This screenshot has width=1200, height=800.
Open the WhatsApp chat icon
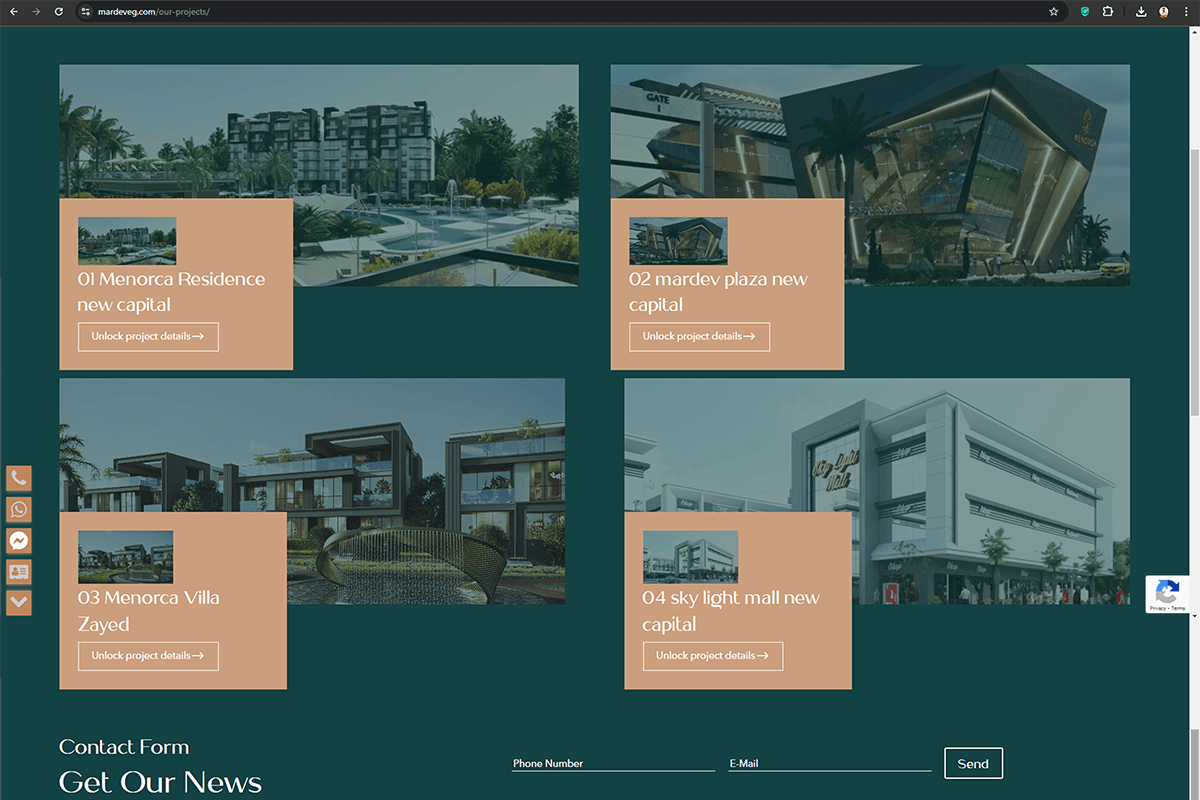(x=19, y=510)
